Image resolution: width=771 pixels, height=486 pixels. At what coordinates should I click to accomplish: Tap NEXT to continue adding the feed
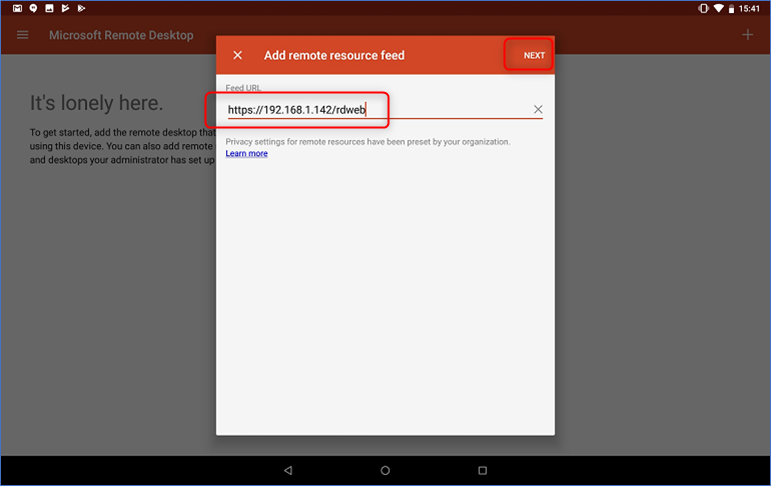coord(534,56)
